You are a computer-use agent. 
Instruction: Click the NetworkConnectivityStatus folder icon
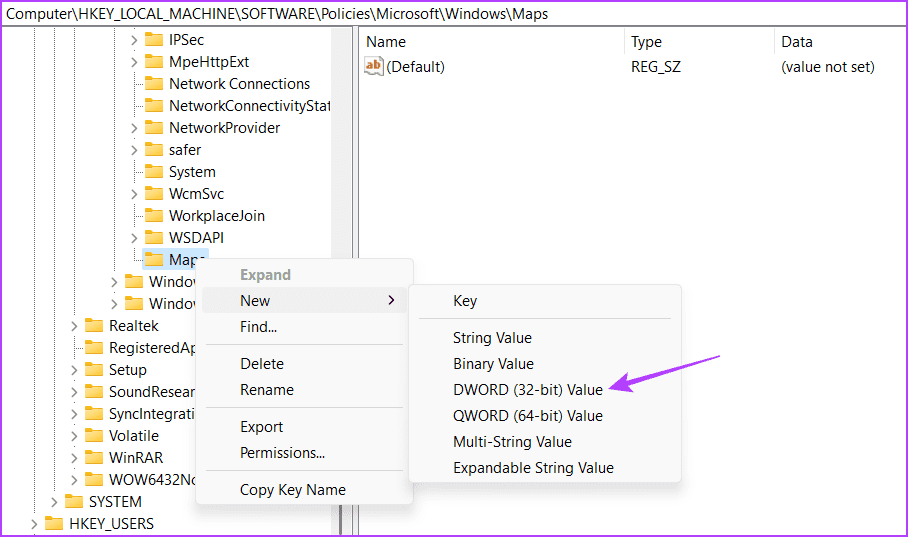[x=153, y=105]
